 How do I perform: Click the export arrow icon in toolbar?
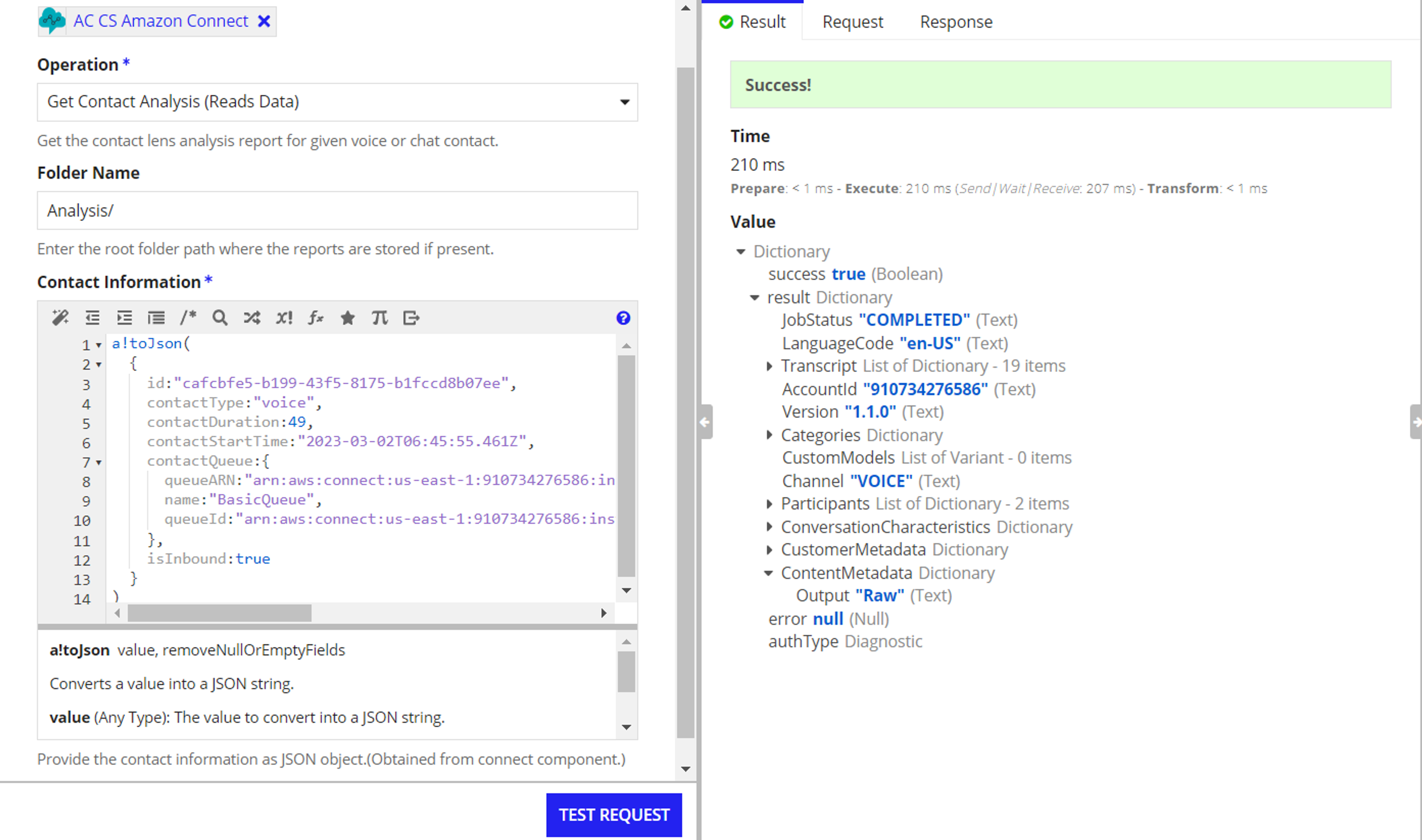click(x=411, y=318)
